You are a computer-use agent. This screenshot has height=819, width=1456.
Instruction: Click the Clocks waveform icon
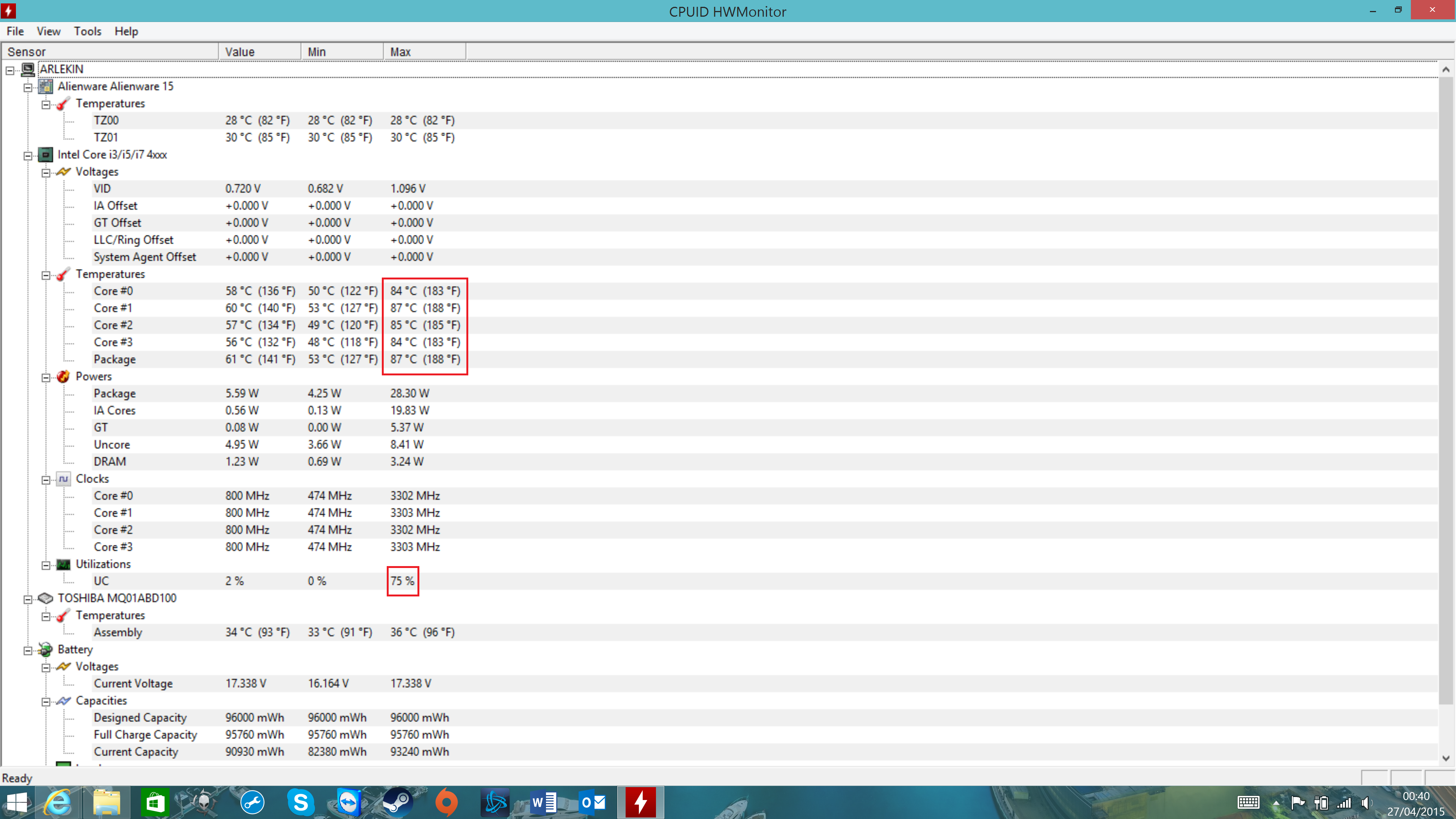[x=63, y=479]
